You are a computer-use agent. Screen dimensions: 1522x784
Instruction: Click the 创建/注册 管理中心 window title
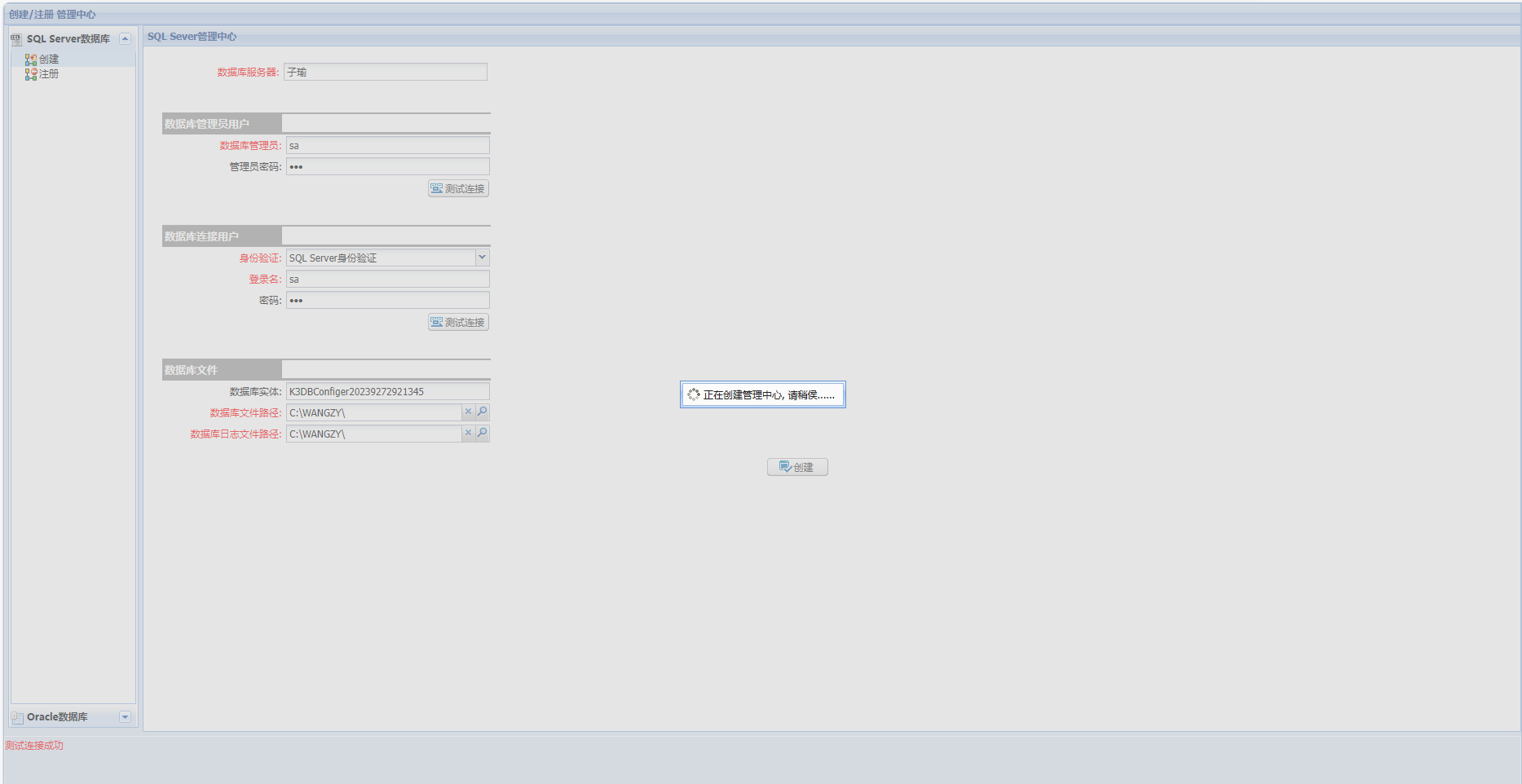pos(52,15)
